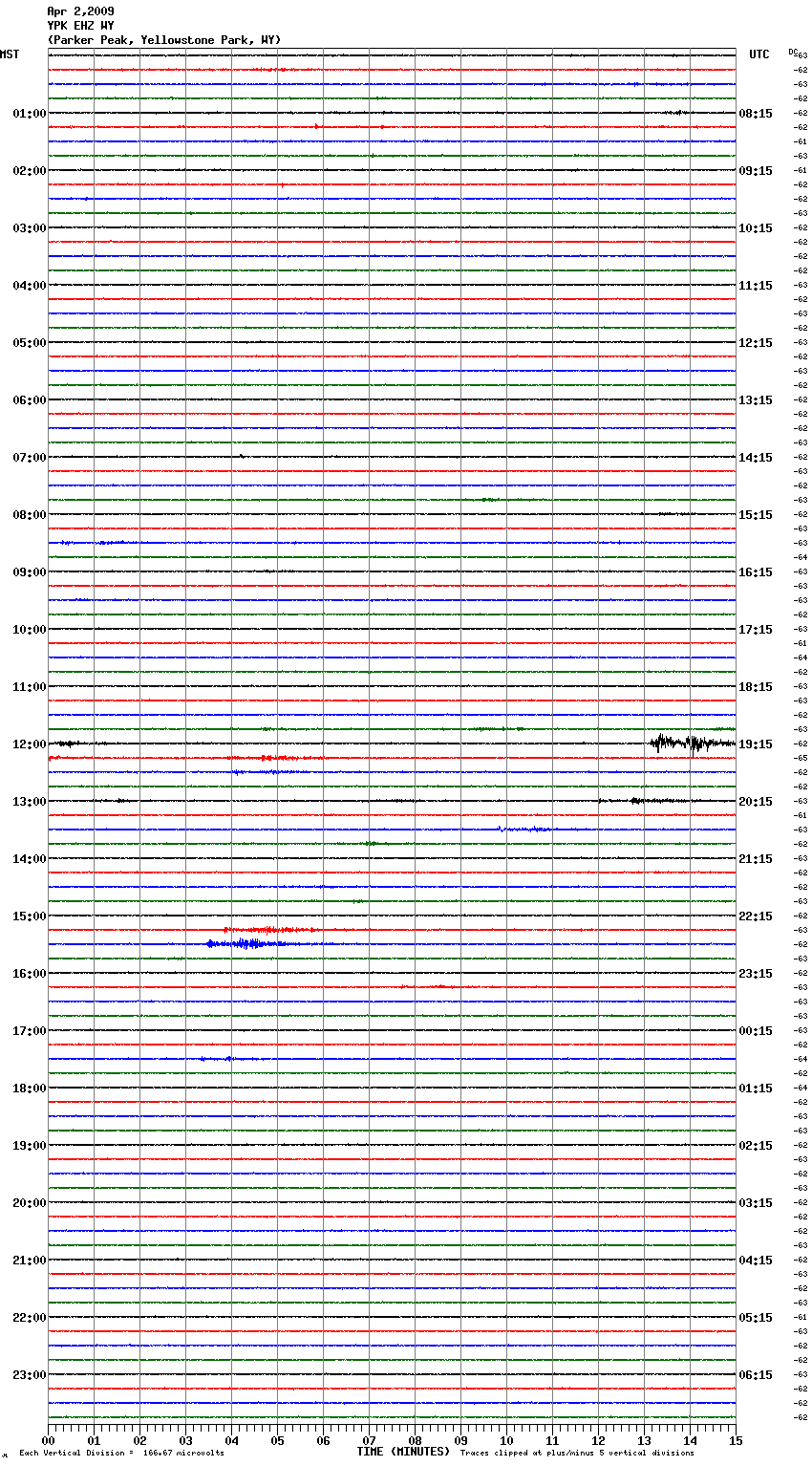Click the 'Traces clipped at plus/minus 5 vertical divisions' note
Viewport: 812px width, 1466px height.
pyautogui.click(x=577, y=1454)
